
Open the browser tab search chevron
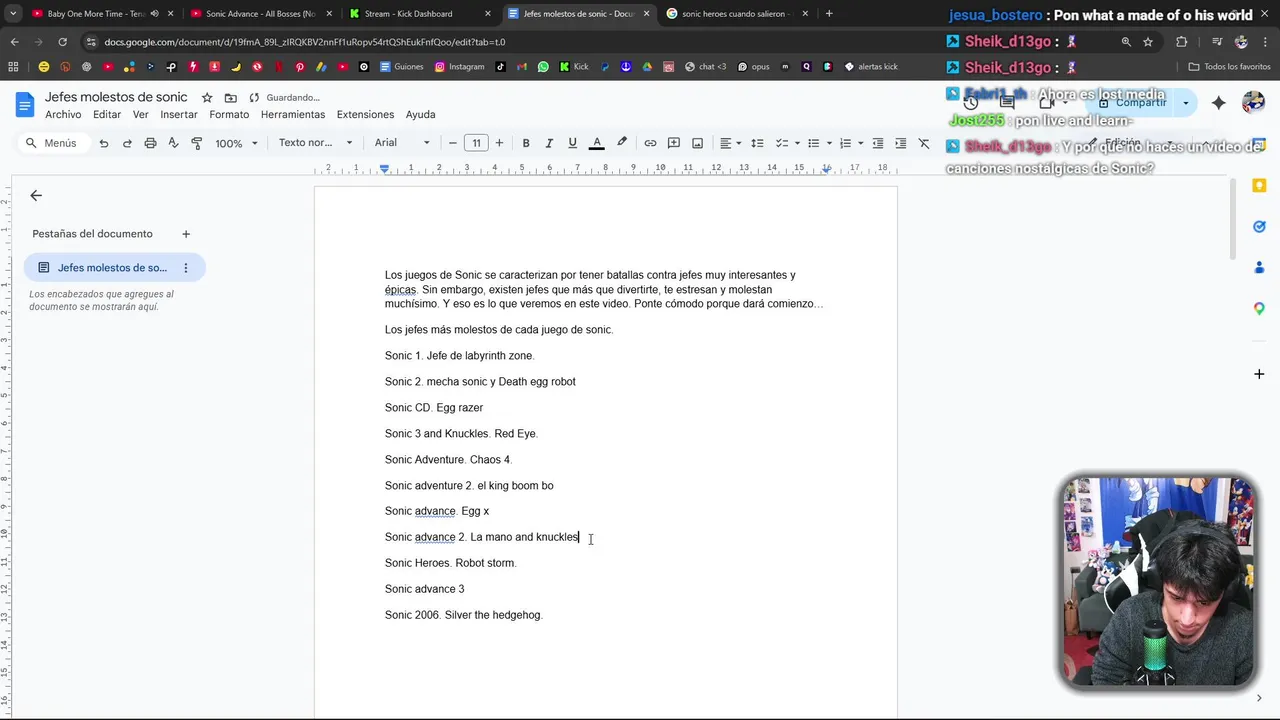tap(14, 14)
